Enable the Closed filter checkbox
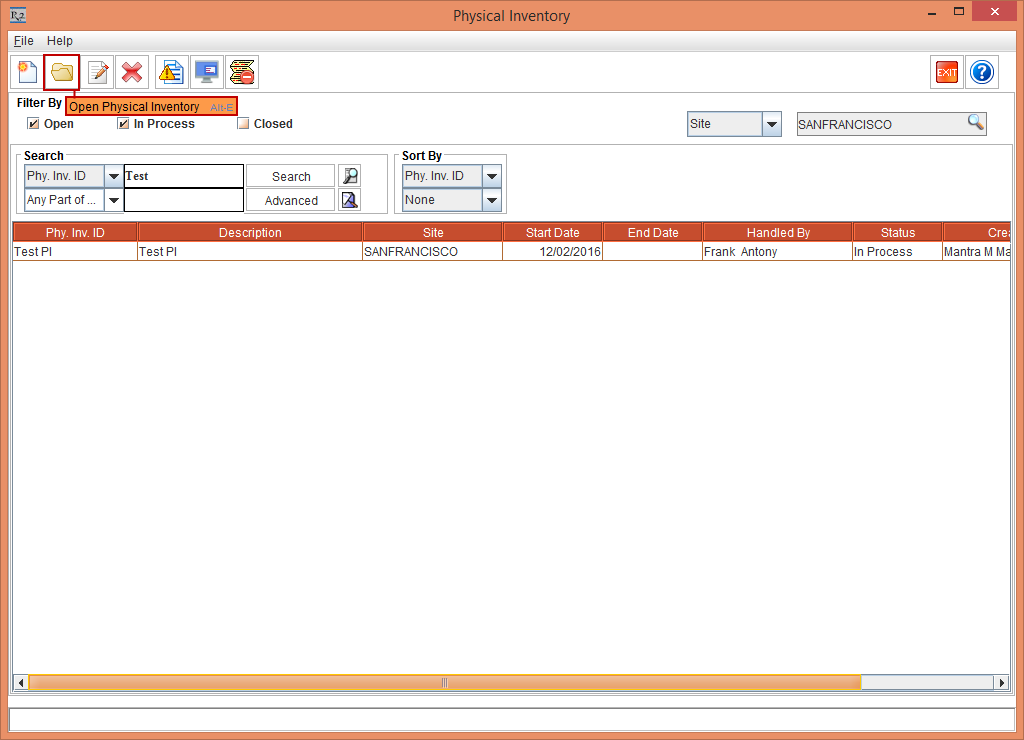1024x740 pixels. (x=243, y=124)
